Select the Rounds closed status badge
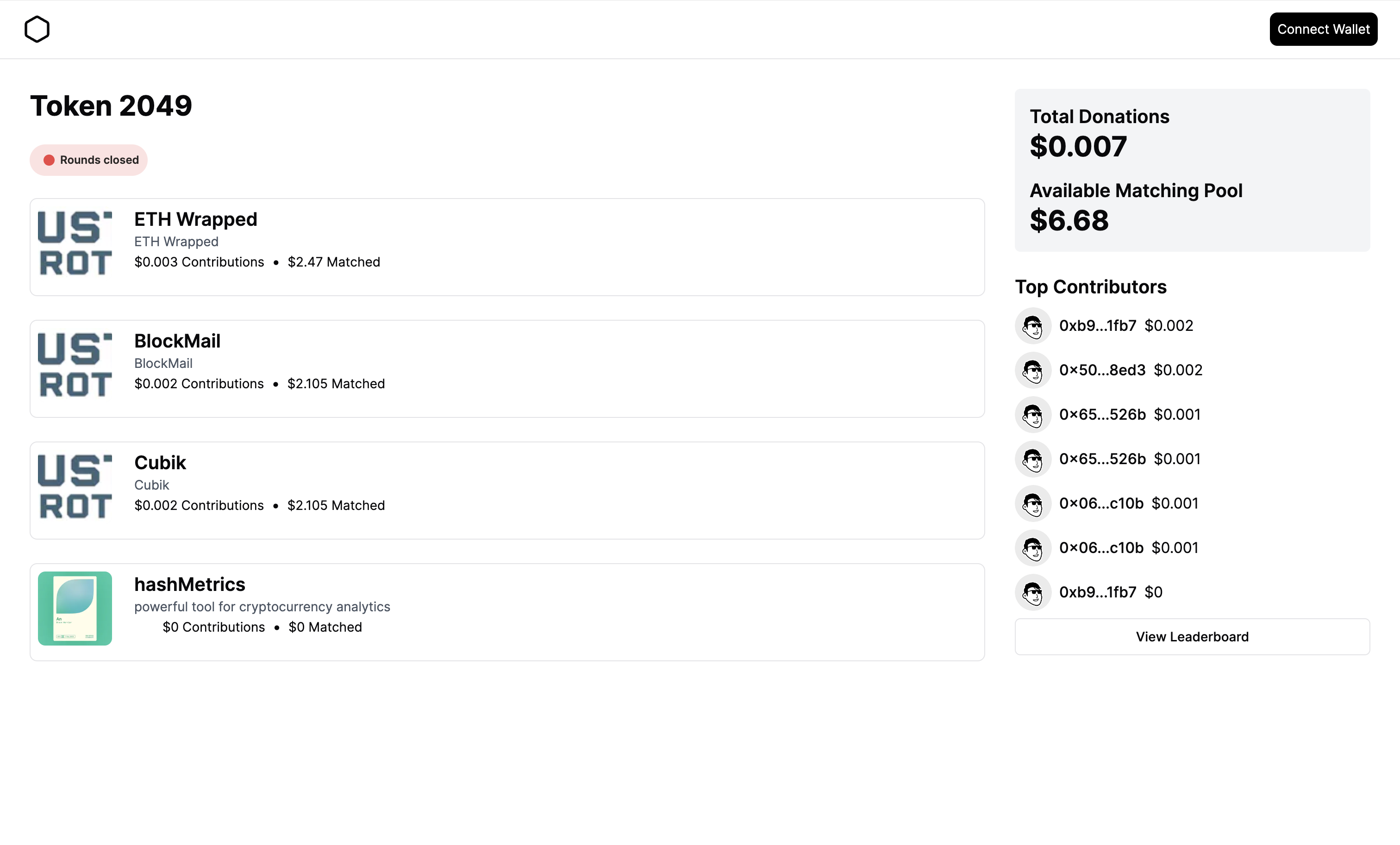Image resolution: width=1400 pixels, height=845 pixels. pyautogui.click(x=89, y=160)
